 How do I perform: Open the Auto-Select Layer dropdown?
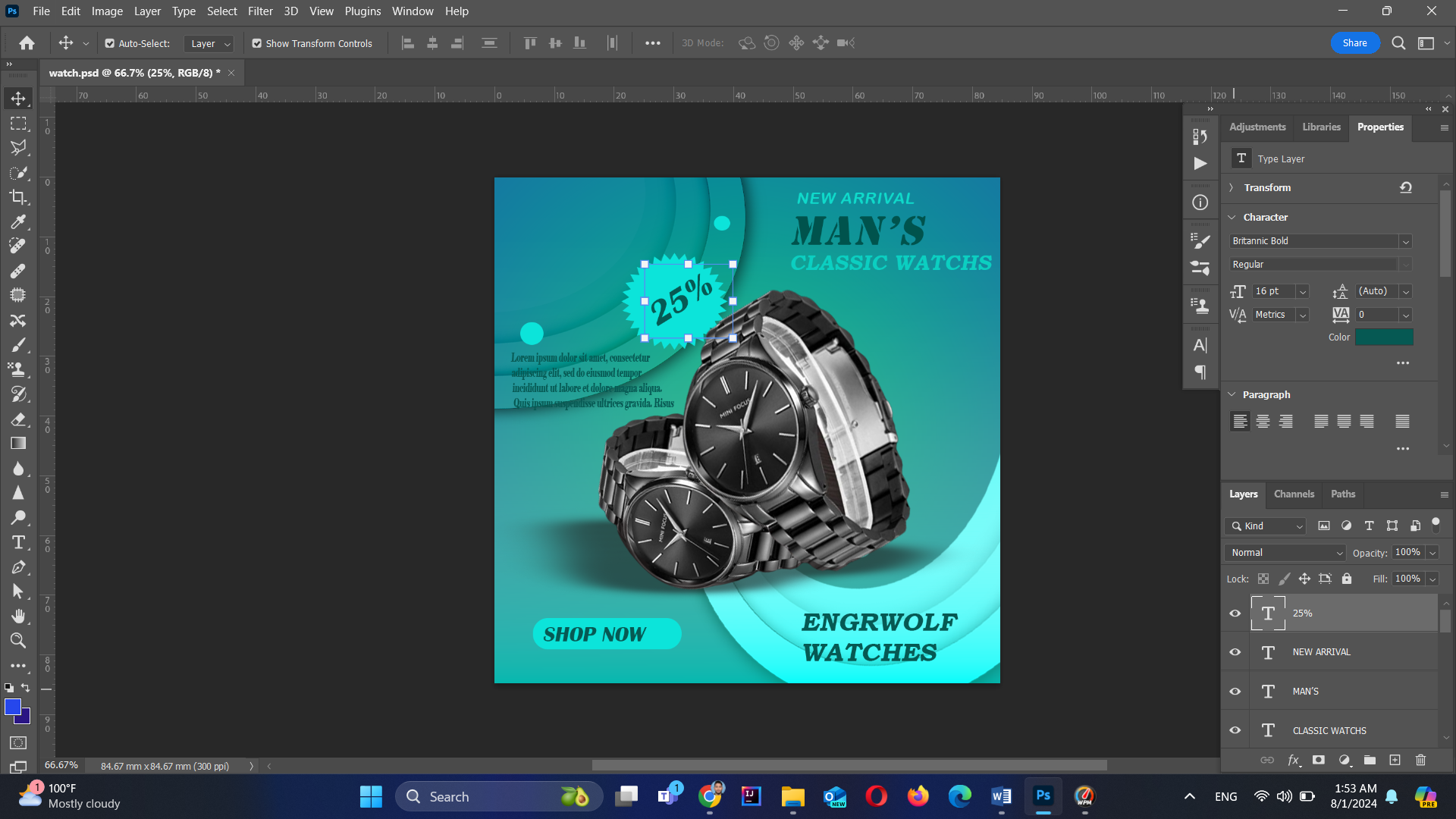(209, 44)
